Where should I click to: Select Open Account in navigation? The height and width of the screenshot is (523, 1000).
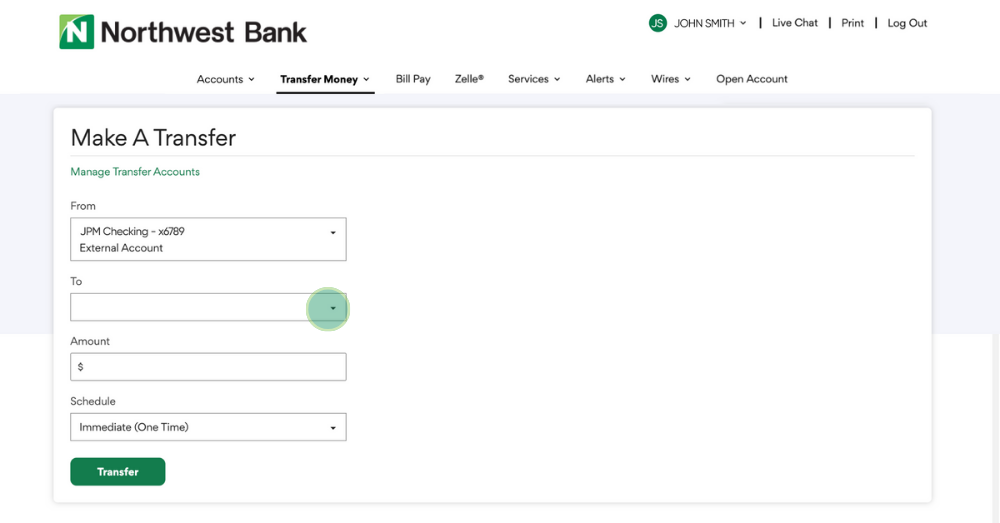(752, 79)
